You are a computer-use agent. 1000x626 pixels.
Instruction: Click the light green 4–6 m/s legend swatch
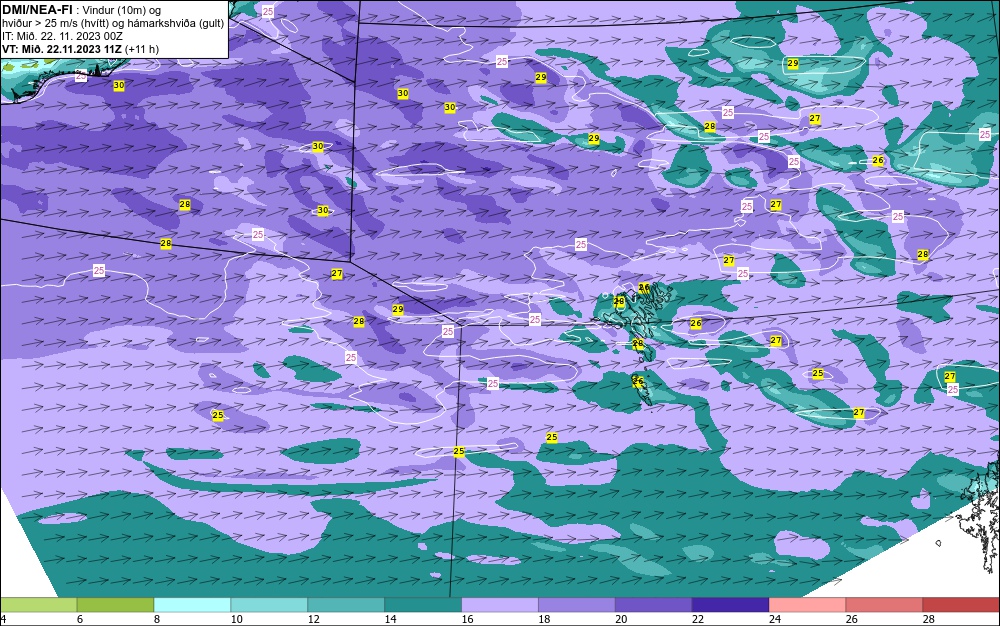[x=38, y=605]
